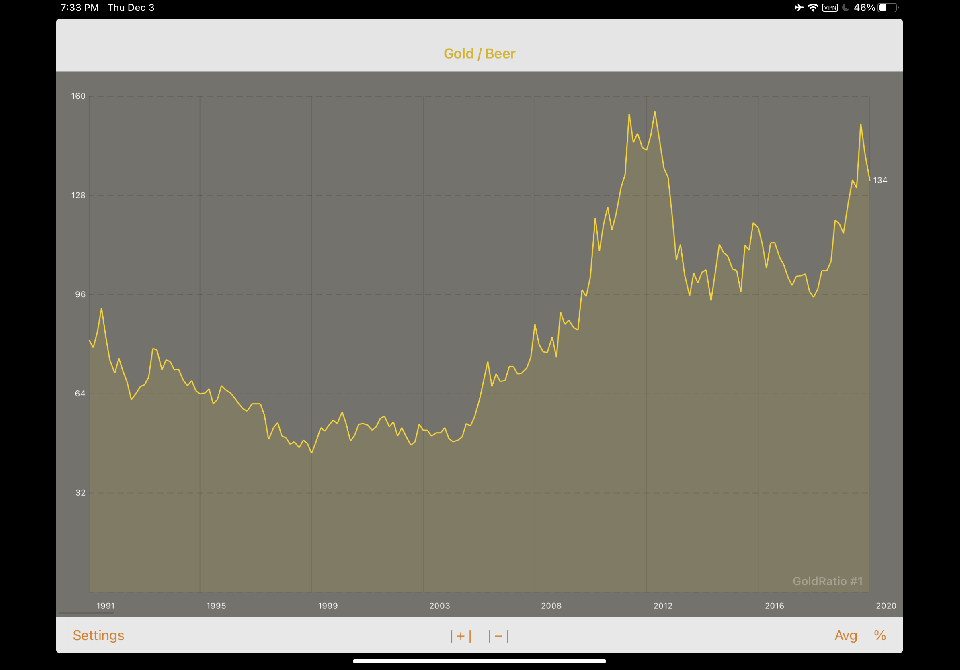Tap the current value label 134
960x670 pixels.
[x=880, y=180]
